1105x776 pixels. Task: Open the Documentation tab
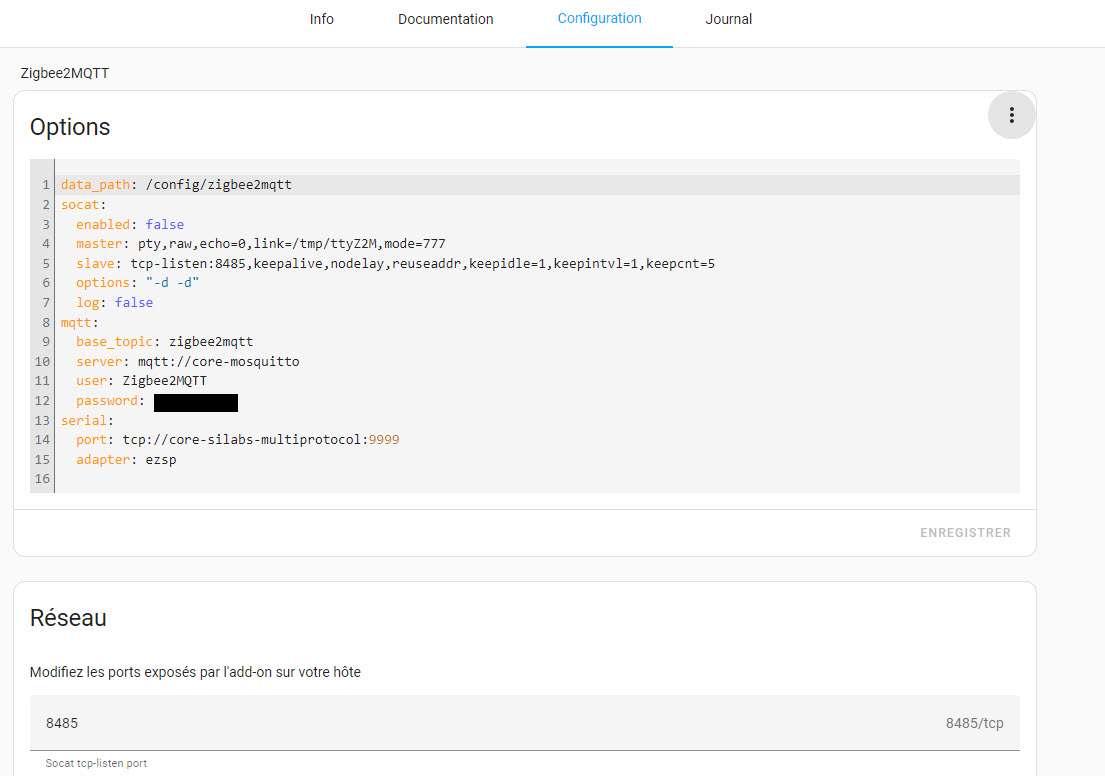click(445, 19)
